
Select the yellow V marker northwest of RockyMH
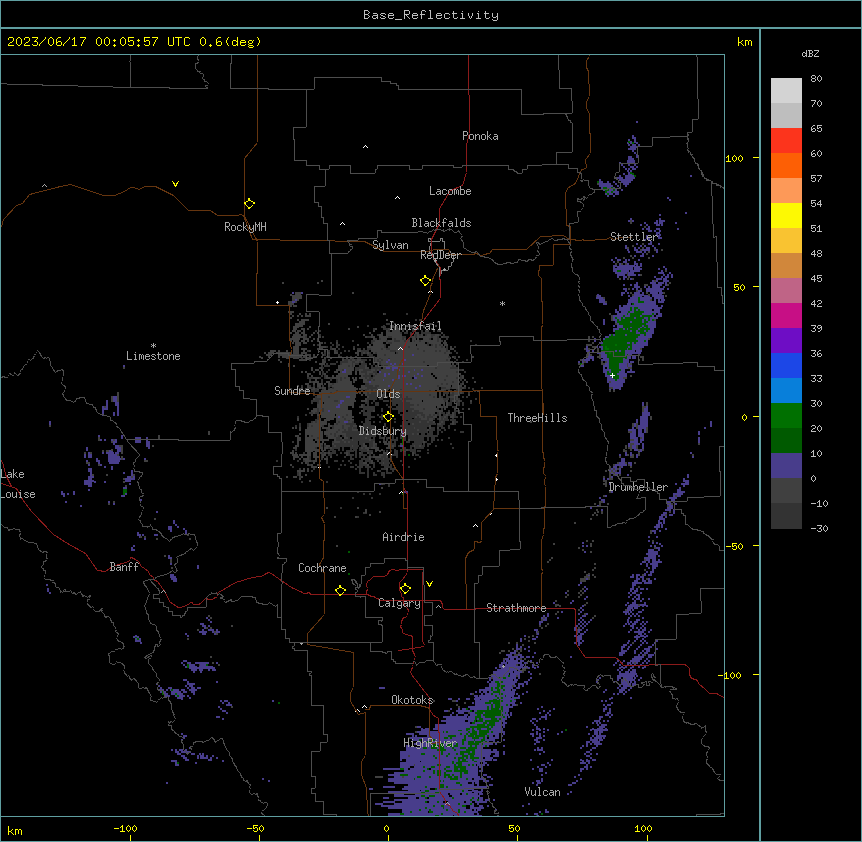(175, 184)
